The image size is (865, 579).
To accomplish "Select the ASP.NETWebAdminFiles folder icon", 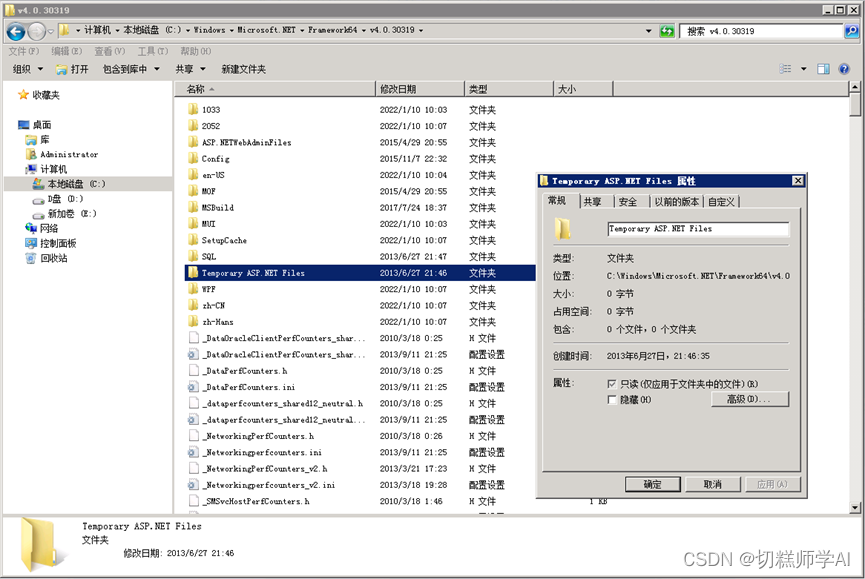I will pyautogui.click(x=193, y=142).
